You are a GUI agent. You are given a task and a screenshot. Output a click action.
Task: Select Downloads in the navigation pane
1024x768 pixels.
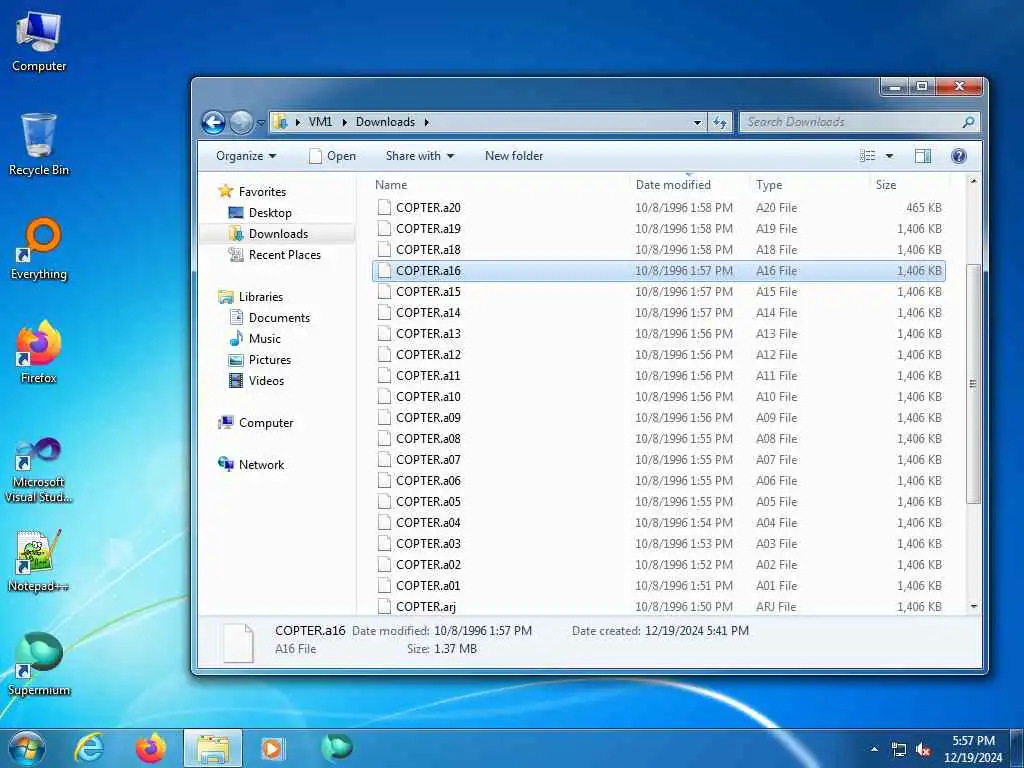(278, 234)
